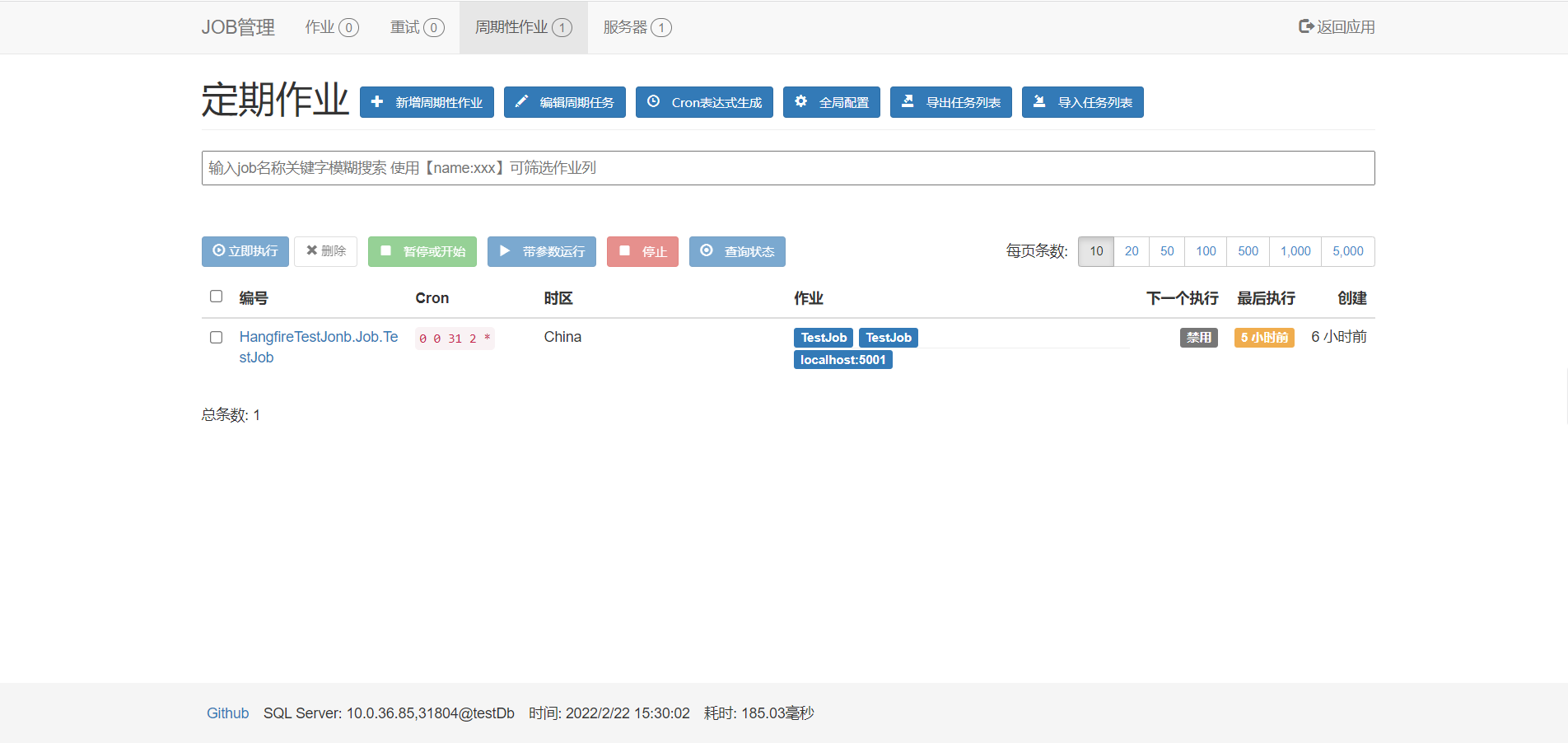Check the checkbox for HangfireTestJonb job row
This screenshot has height=743, width=1568.
216,337
